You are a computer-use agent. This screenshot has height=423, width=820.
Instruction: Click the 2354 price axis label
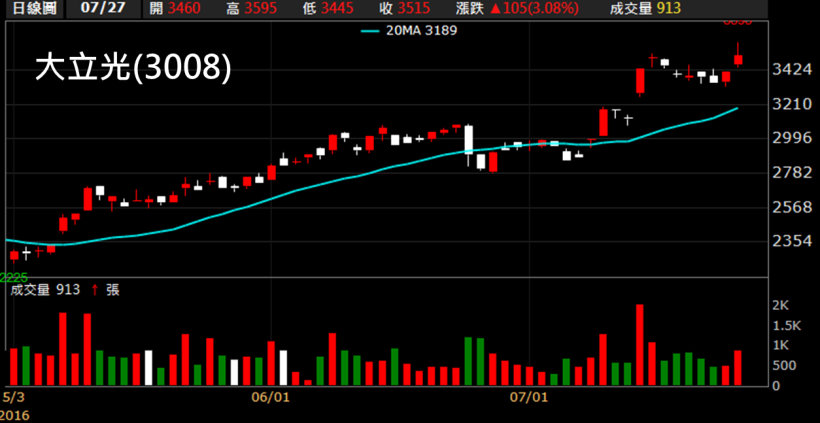(794, 242)
